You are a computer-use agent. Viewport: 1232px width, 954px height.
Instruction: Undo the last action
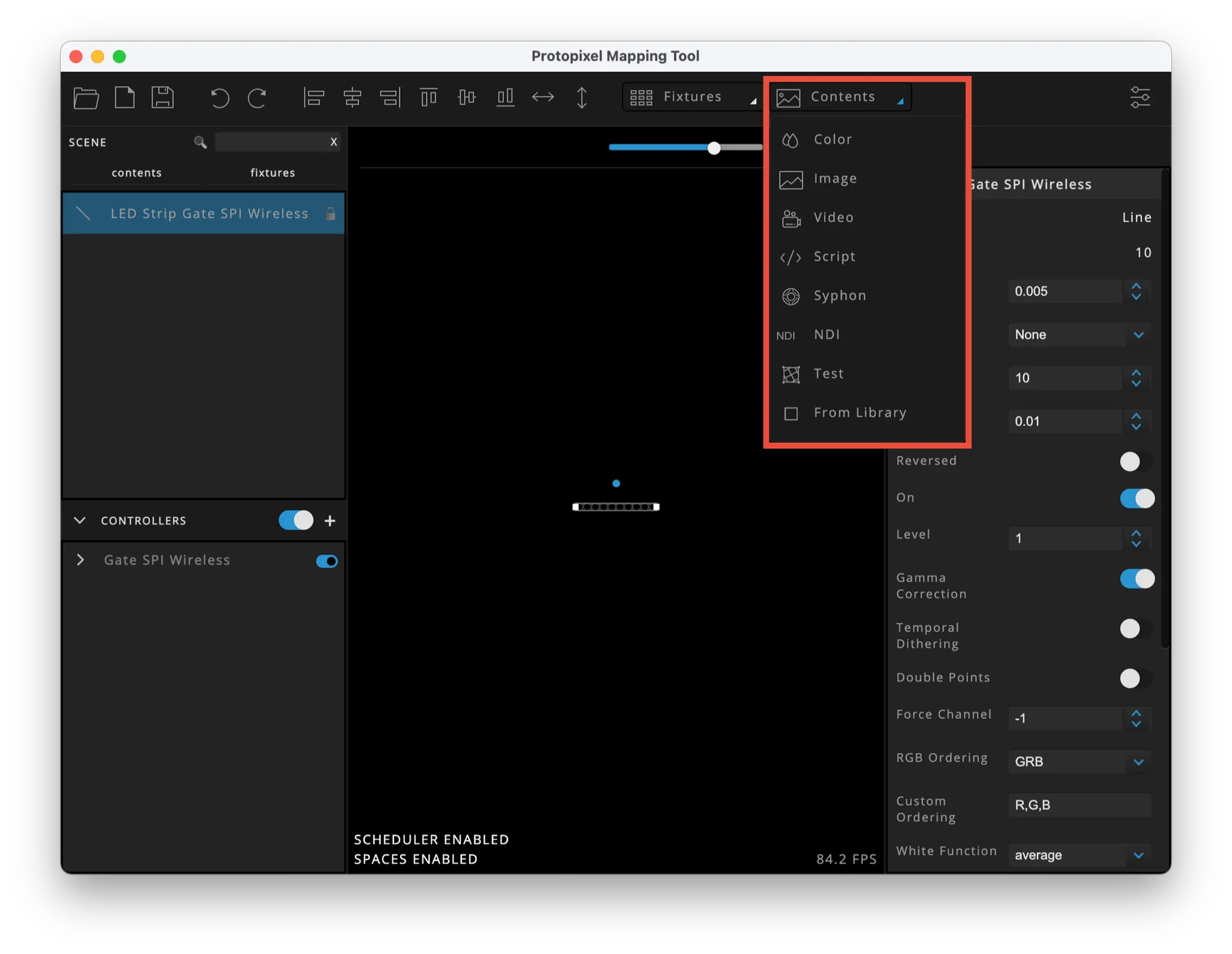pyautogui.click(x=220, y=97)
